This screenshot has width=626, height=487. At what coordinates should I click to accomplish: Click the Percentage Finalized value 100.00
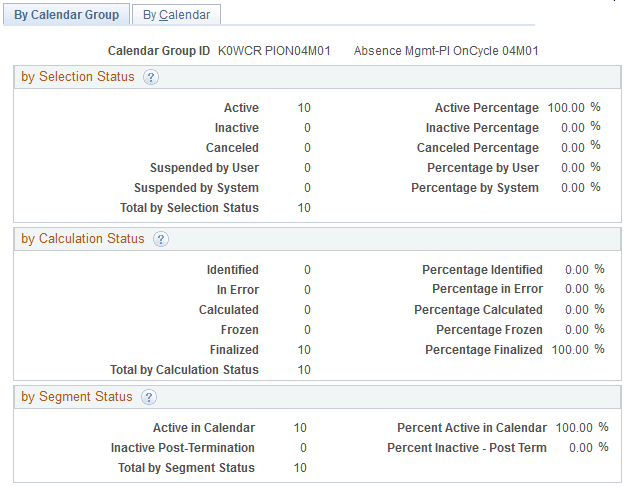coord(570,350)
